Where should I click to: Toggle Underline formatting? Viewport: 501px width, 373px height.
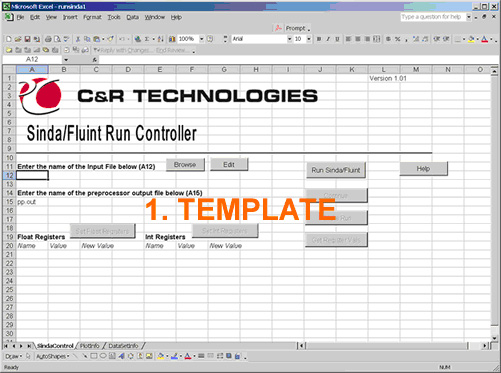337,39
